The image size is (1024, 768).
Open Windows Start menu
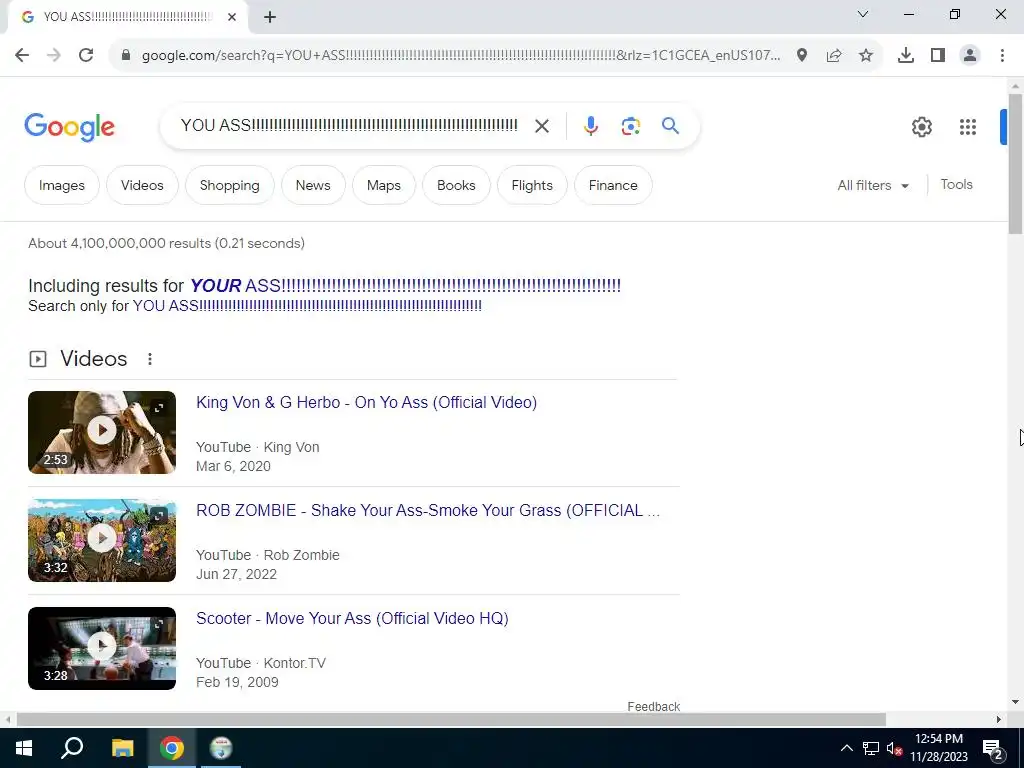24,748
